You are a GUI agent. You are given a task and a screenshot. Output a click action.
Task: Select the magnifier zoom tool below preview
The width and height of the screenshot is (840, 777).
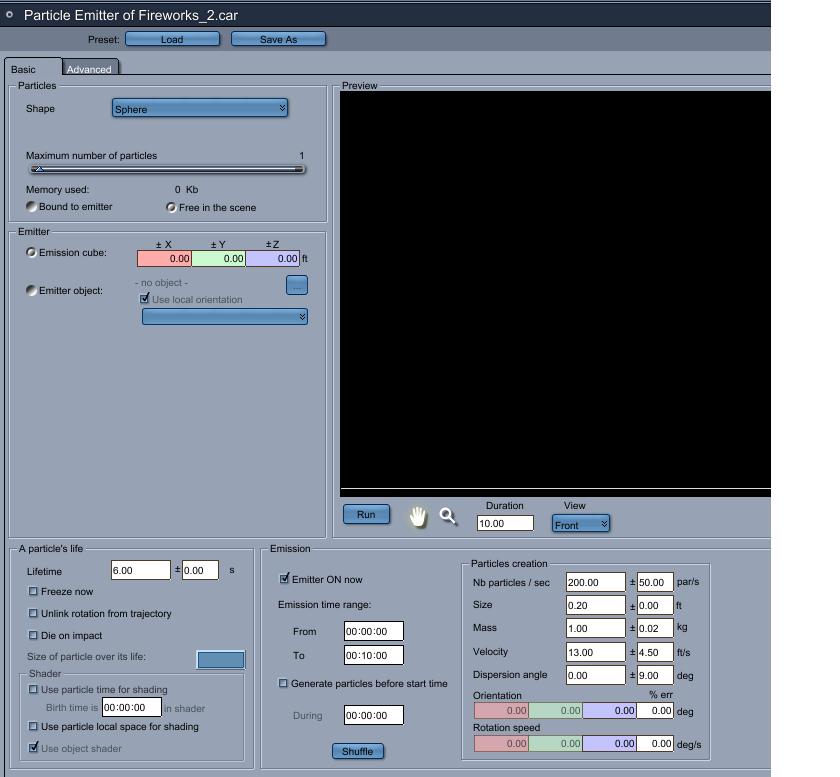pos(448,517)
